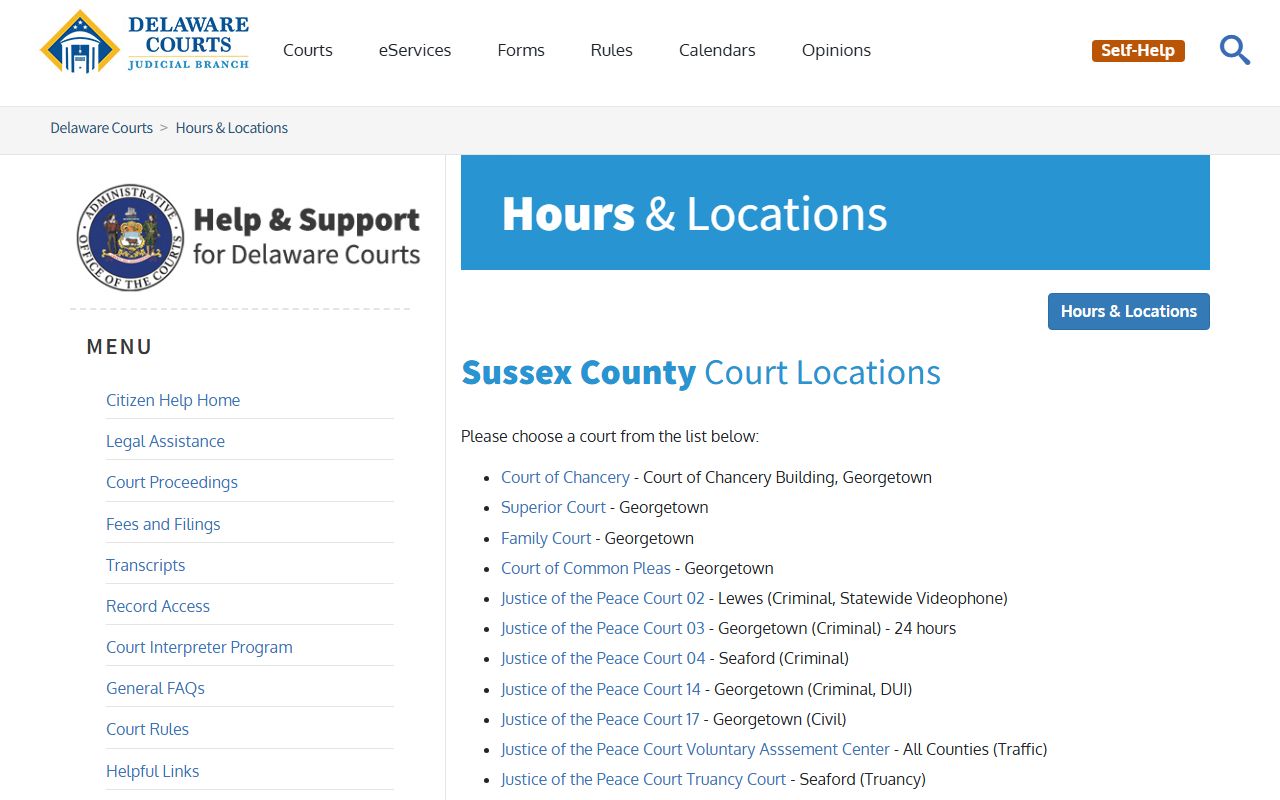
Task: Open the Opinions menu
Action: pyautogui.click(x=836, y=50)
